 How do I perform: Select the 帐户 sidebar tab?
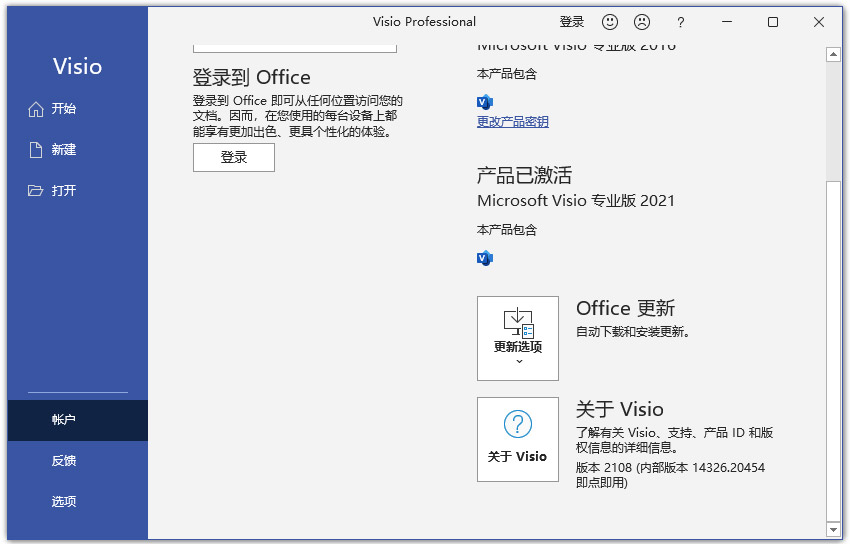[x=78, y=420]
